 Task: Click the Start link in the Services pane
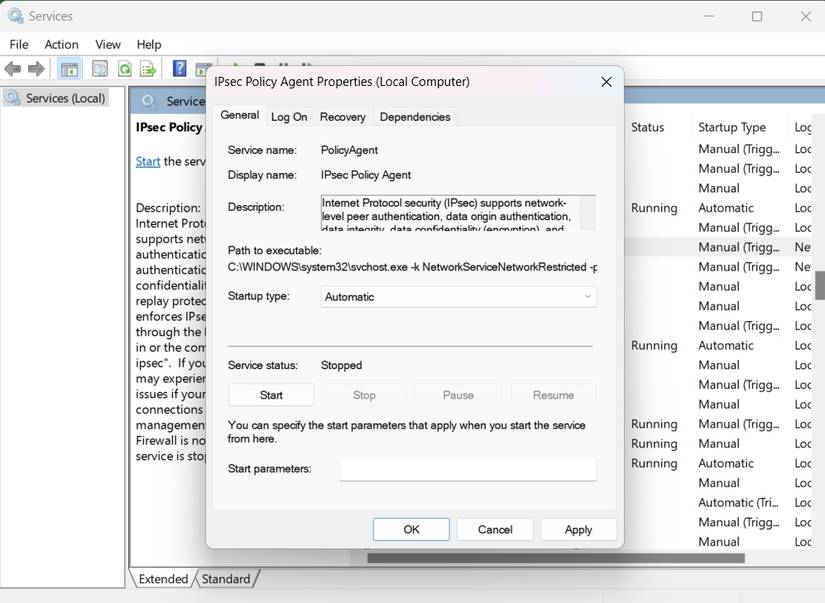148,162
